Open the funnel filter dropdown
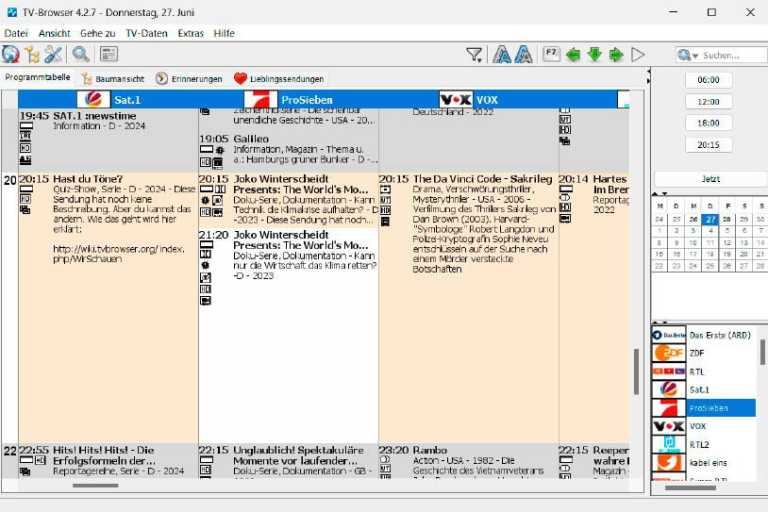Viewport: 768px width, 512px height. click(474, 55)
